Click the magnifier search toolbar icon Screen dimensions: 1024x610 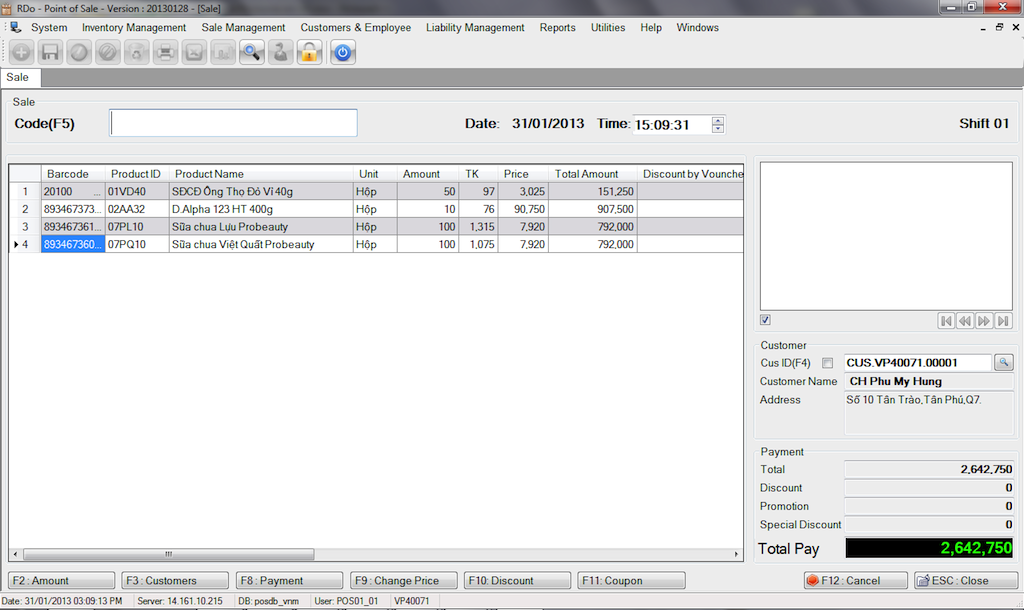click(x=252, y=53)
